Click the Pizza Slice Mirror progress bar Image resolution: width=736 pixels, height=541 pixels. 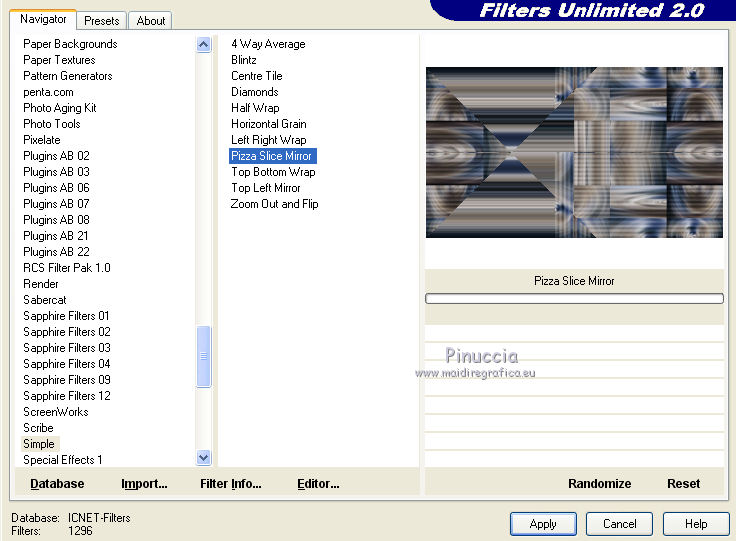(574, 298)
